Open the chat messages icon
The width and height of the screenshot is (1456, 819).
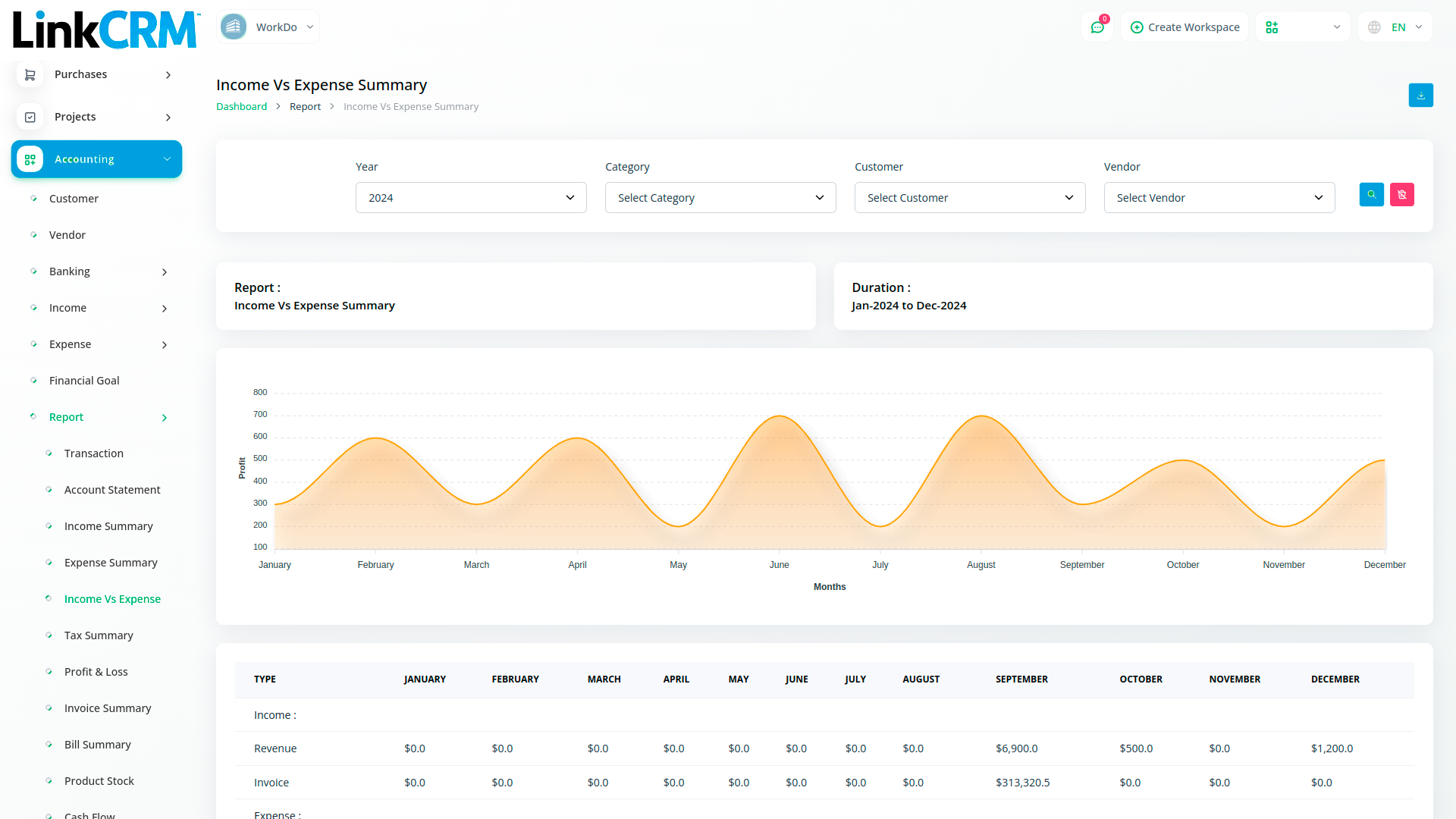1097,27
